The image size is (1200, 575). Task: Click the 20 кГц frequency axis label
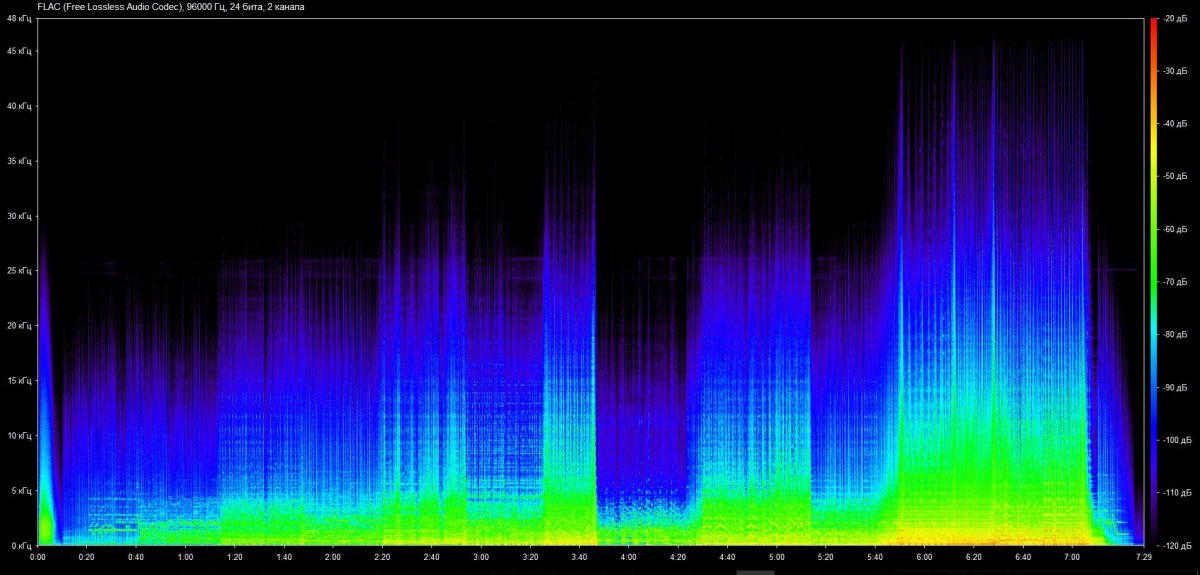17,326
